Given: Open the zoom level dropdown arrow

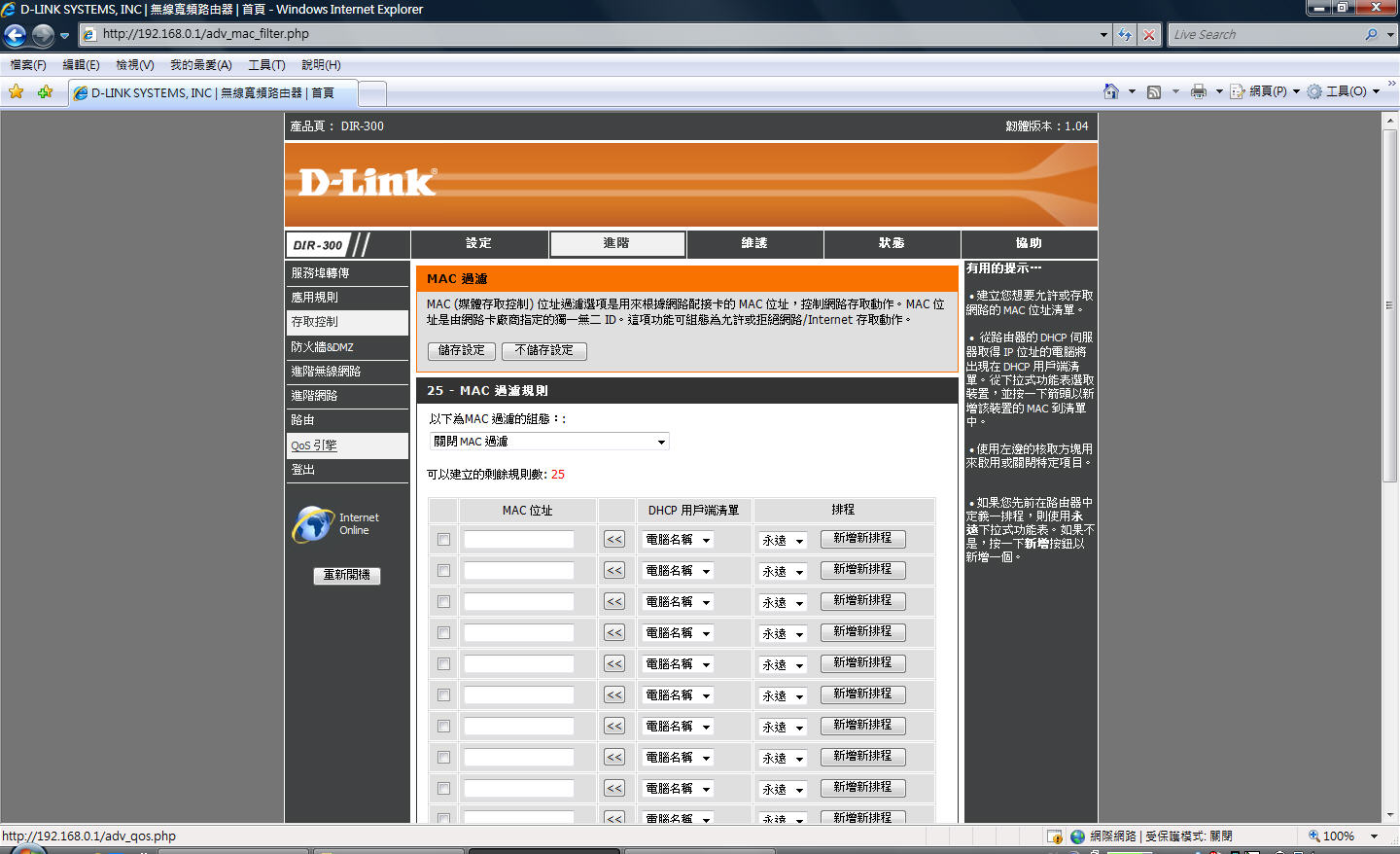Looking at the screenshot, I should click(x=1374, y=836).
